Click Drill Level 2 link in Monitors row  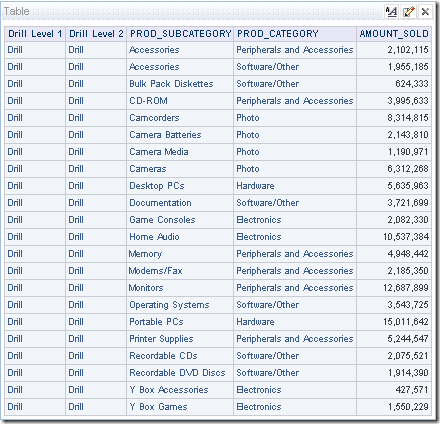(x=76, y=288)
